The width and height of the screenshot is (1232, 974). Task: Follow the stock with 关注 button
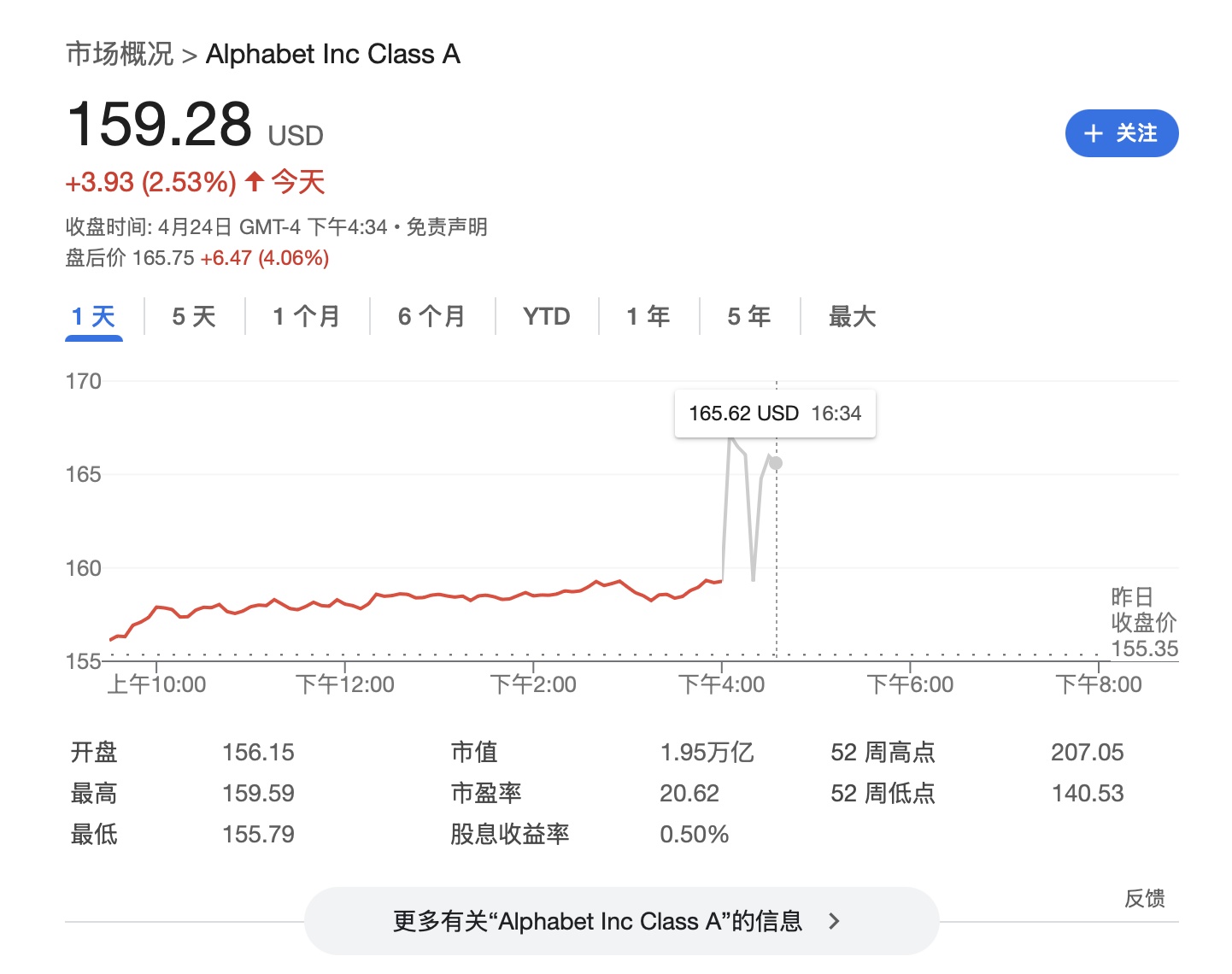click(x=1121, y=133)
